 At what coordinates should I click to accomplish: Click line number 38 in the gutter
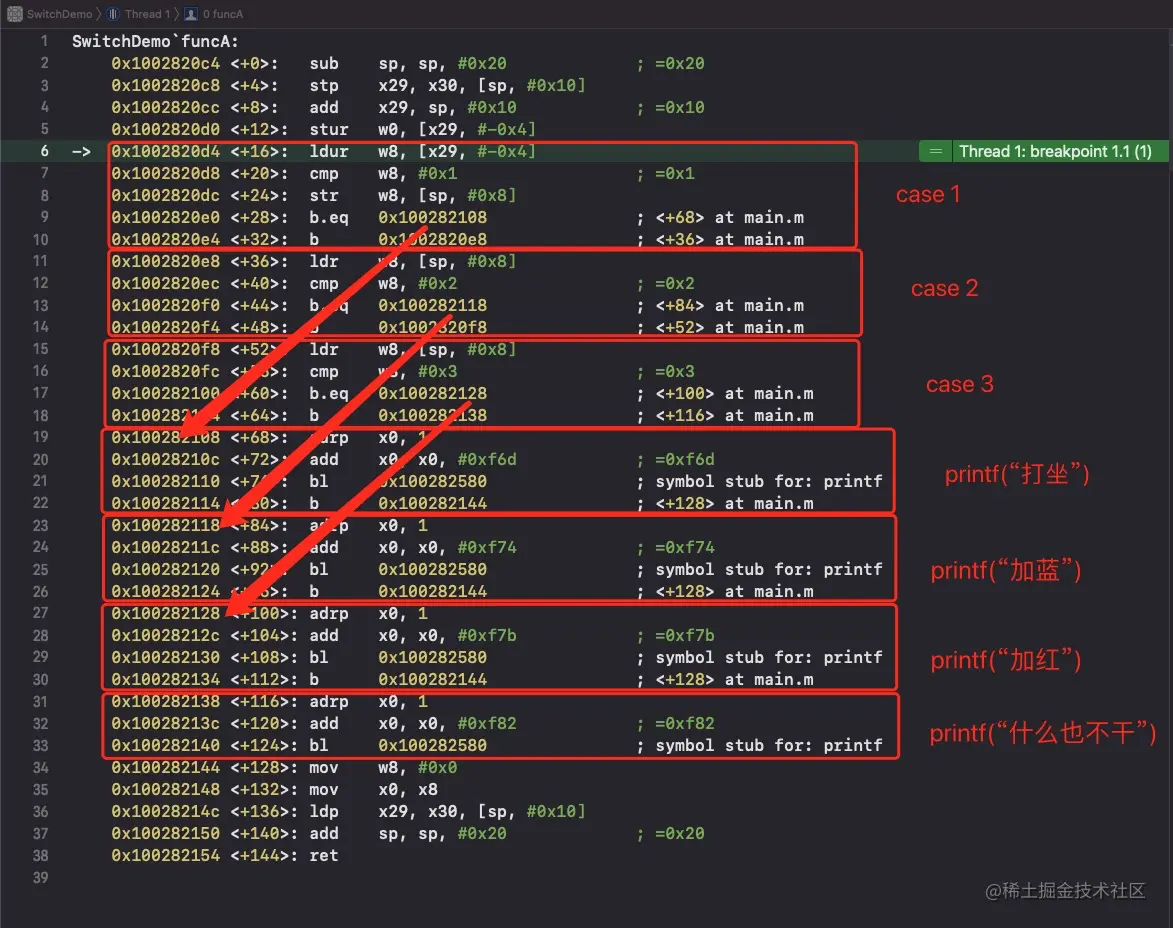[40, 855]
